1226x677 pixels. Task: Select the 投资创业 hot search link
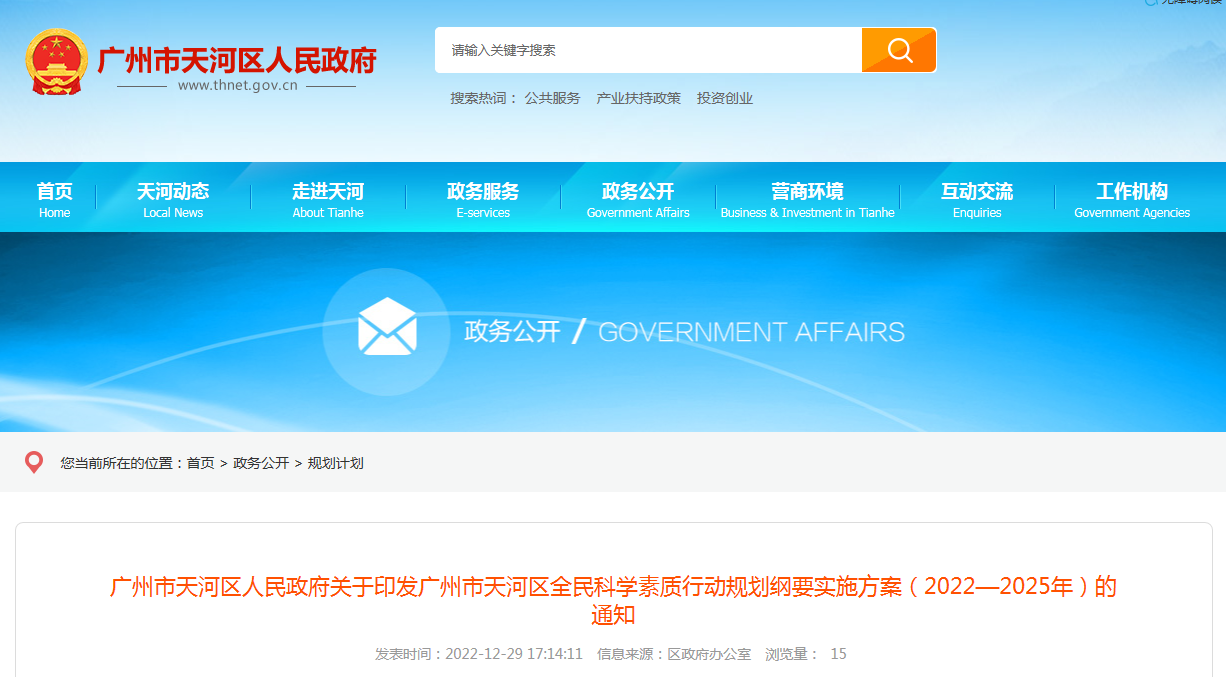tap(725, 98)
